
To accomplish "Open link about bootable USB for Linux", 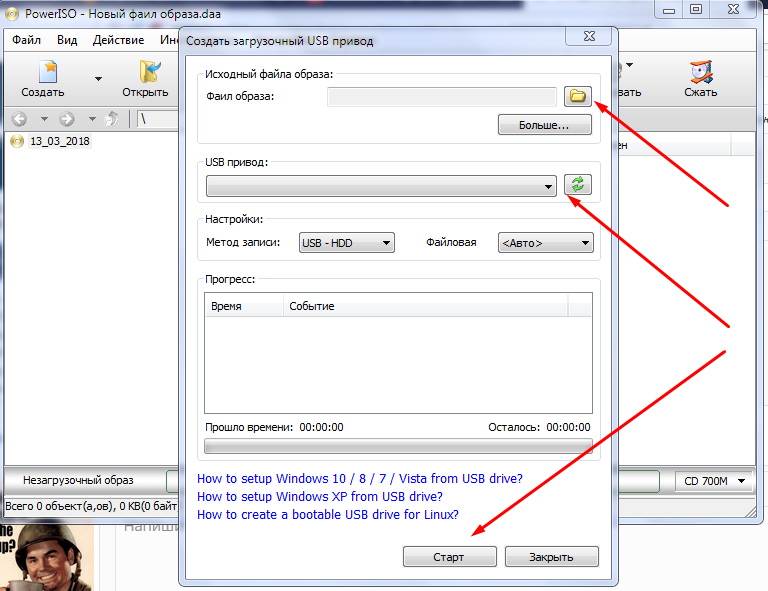I will tap(328, 515).
